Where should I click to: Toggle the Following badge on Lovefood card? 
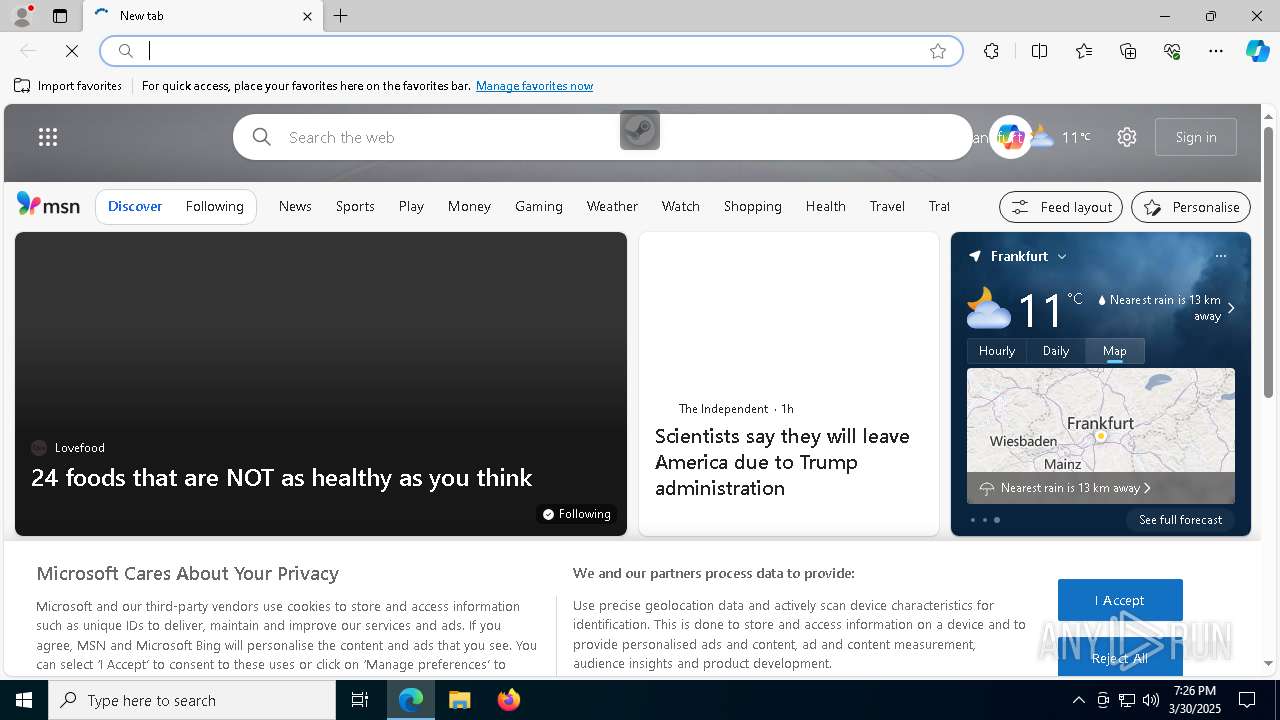[577, 514]
